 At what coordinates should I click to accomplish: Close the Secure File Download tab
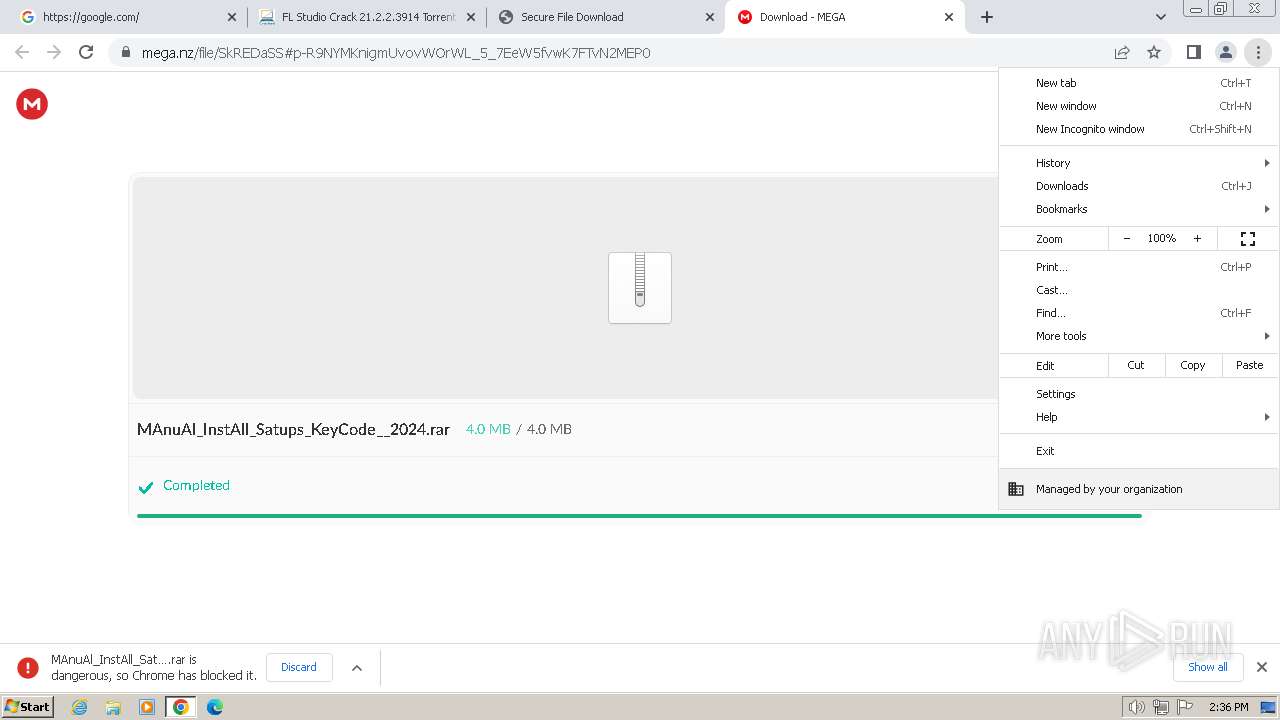pyautogui.click(x=710, y=17)
